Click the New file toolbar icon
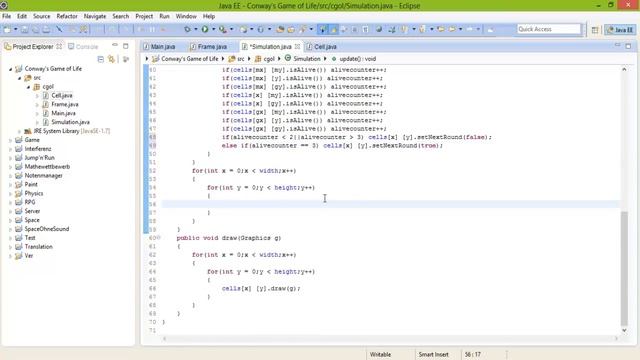 (x=7, y=29)
